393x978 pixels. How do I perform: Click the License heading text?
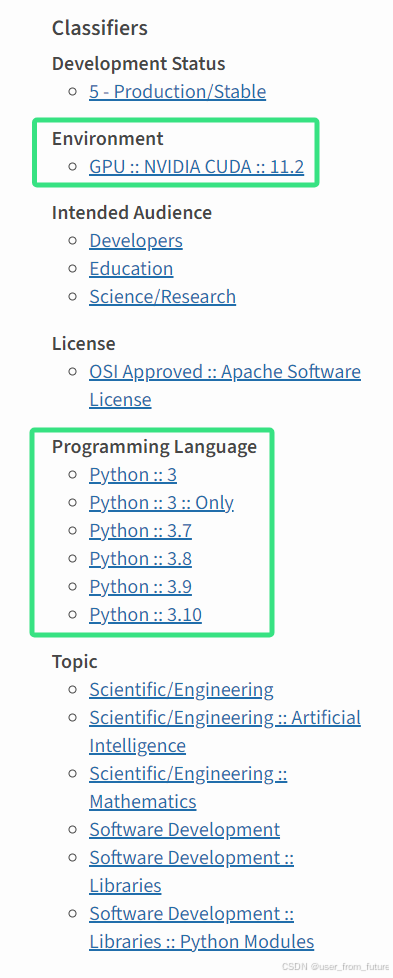pyautogui.click(x=84, y=344)
